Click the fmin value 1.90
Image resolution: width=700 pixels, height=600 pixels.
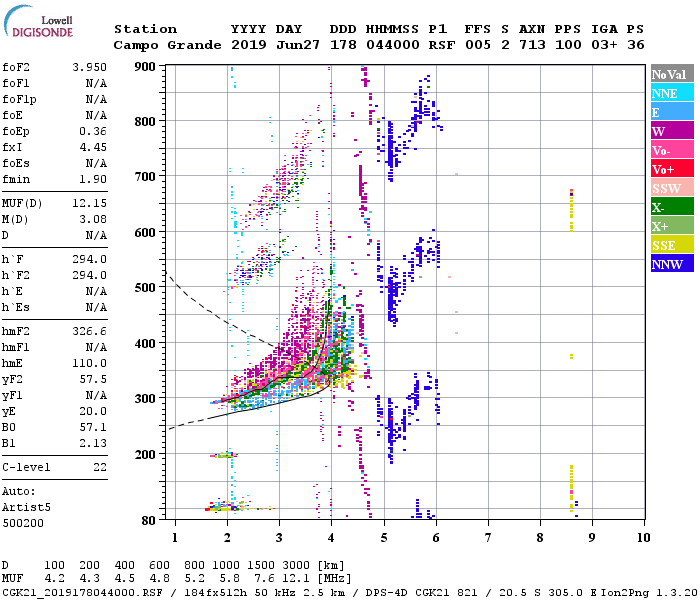tap(93, 179)
